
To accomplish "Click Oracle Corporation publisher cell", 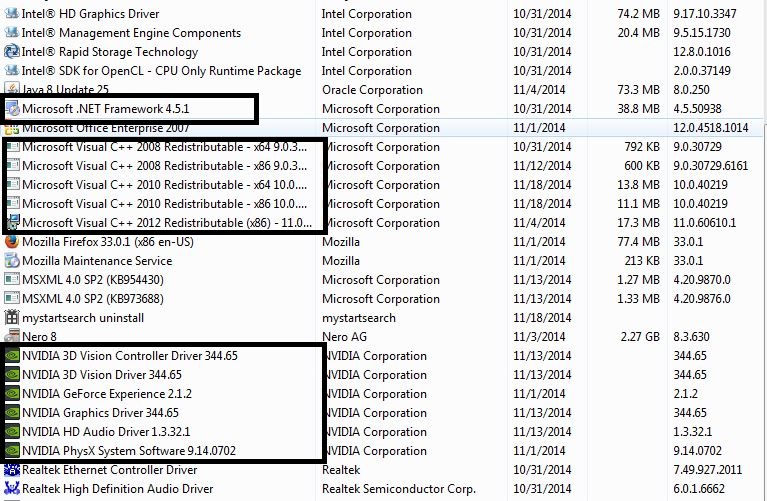I will point(372,90).
